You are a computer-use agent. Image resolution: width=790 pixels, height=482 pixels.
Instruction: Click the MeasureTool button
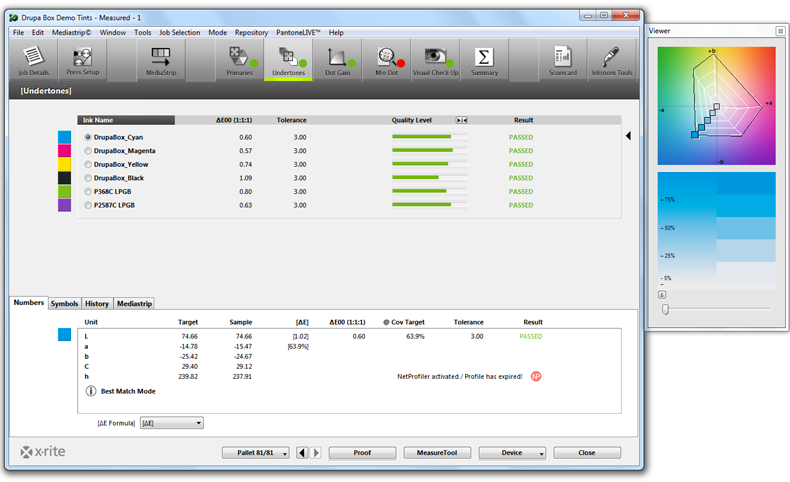pos(437,453)
